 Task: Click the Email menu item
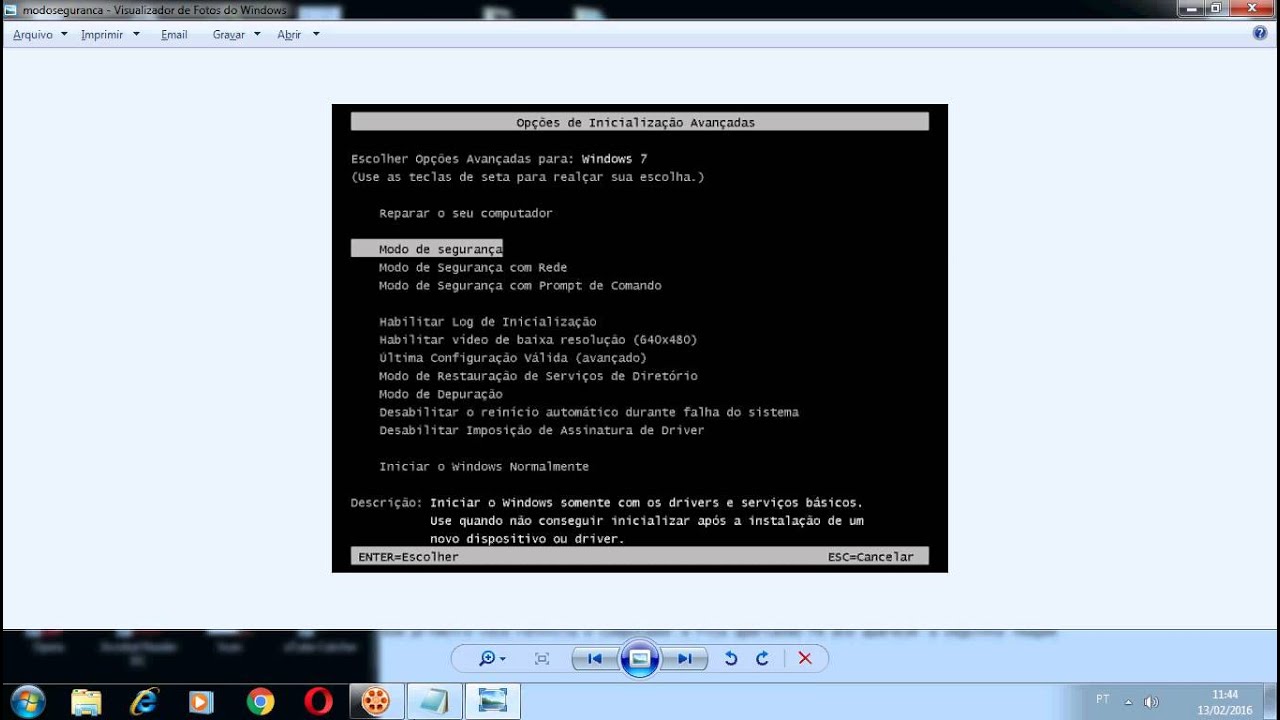click(x=174, y=34)
